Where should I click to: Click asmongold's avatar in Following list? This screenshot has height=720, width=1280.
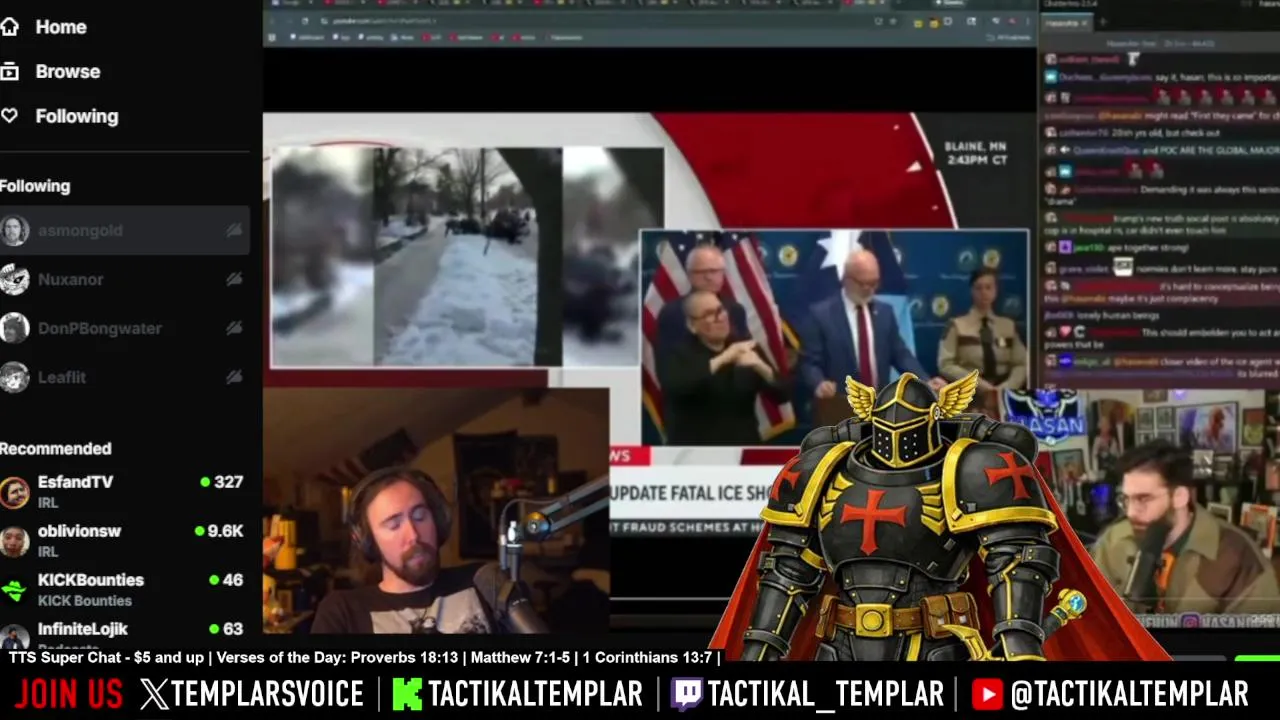point(14,230)
